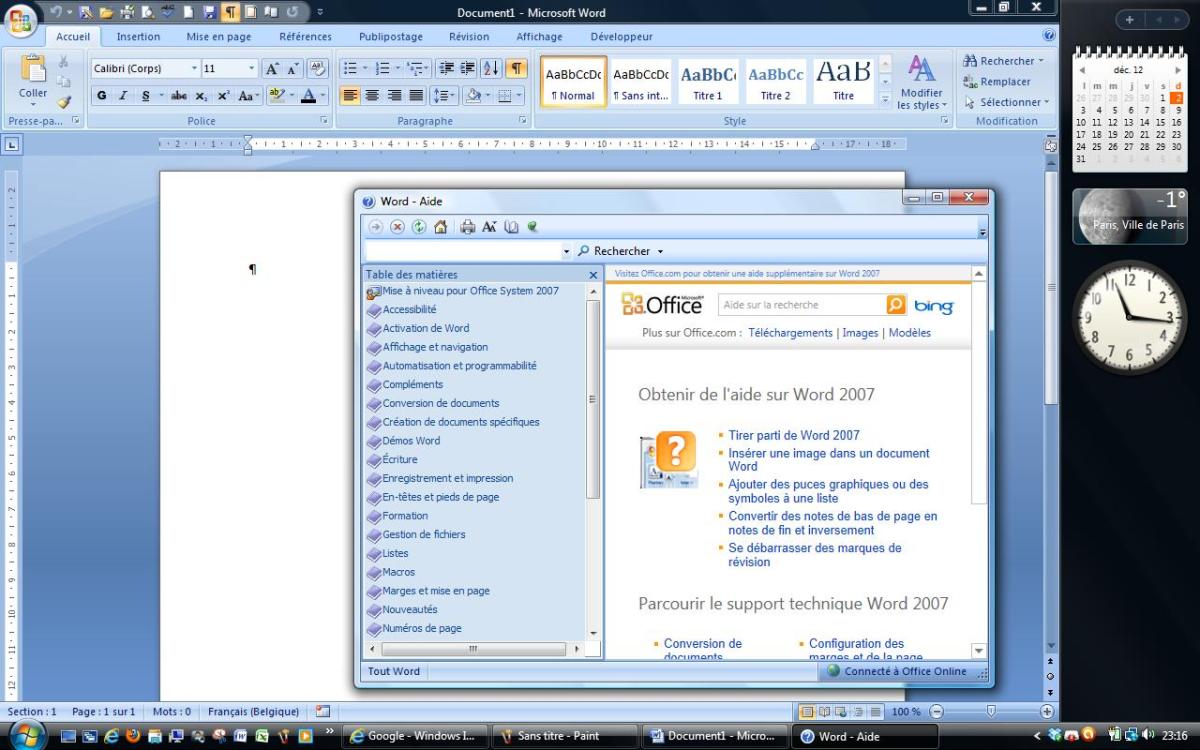Viewport: 1200px width, 750px height.
Task: Close the Table des matières pane
Action: (x=593, y=275)
